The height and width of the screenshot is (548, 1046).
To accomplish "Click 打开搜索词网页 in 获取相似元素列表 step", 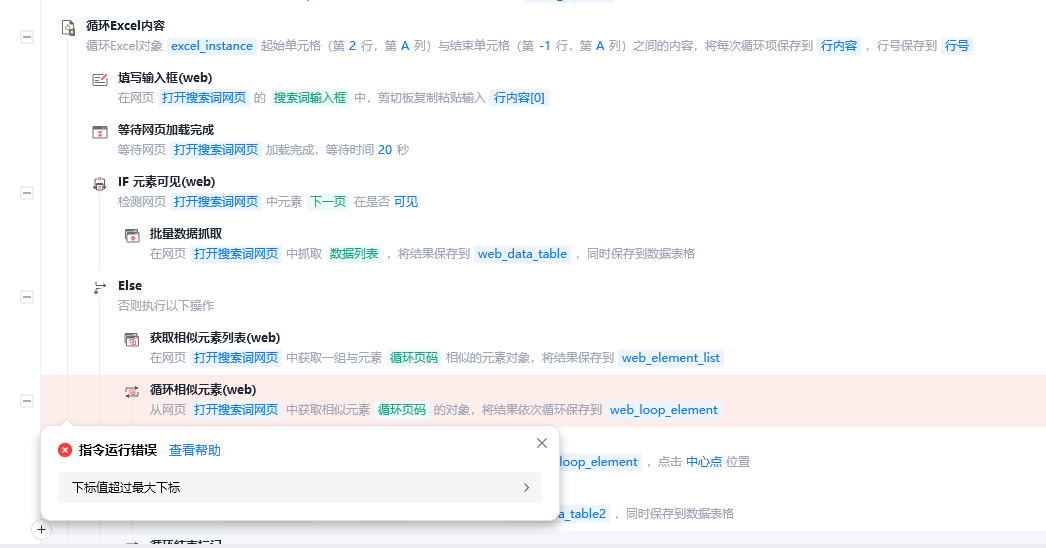I will tap(235, 358).
